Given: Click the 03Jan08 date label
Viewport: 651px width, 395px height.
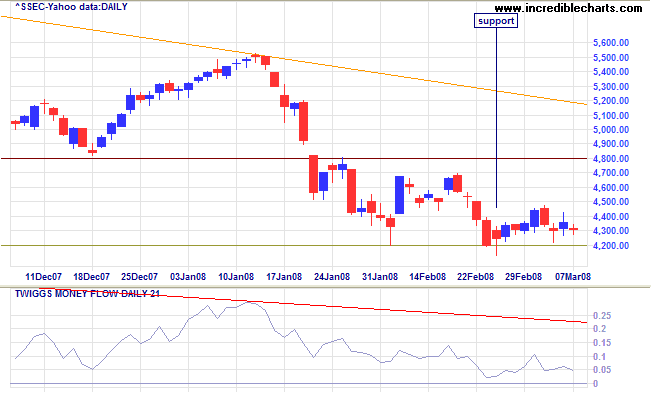Looking at the screenshot, I should 188,276.
